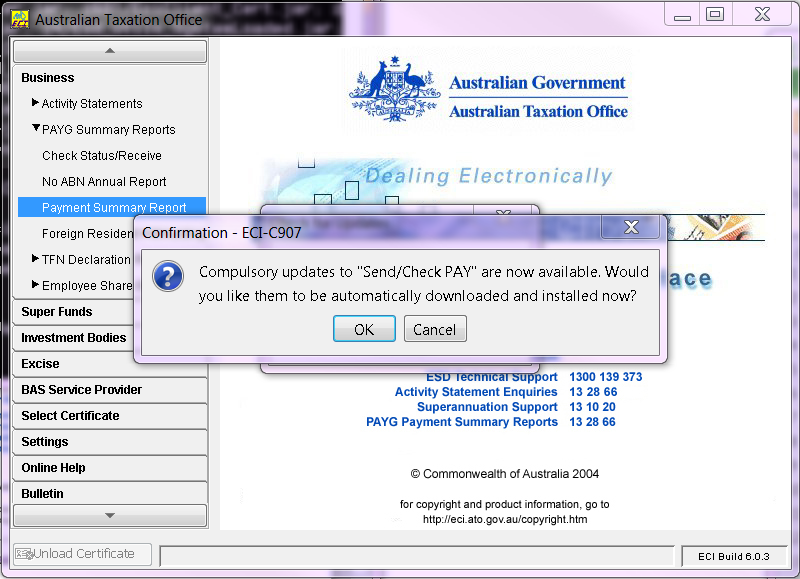
Task: Open Check Status/Receive
Action: point(102,156)
